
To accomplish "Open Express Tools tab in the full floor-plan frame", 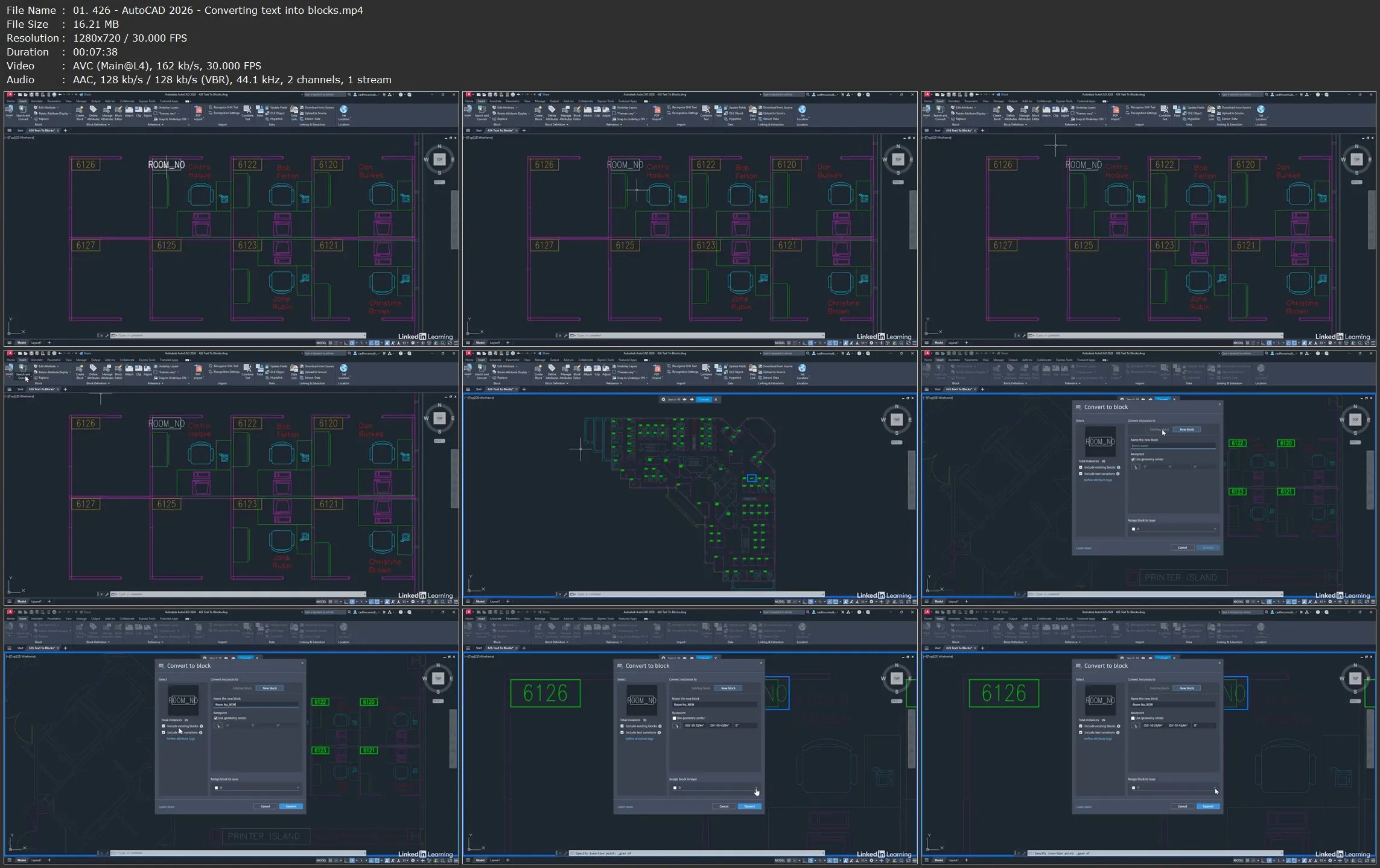I will pos(605,360).
